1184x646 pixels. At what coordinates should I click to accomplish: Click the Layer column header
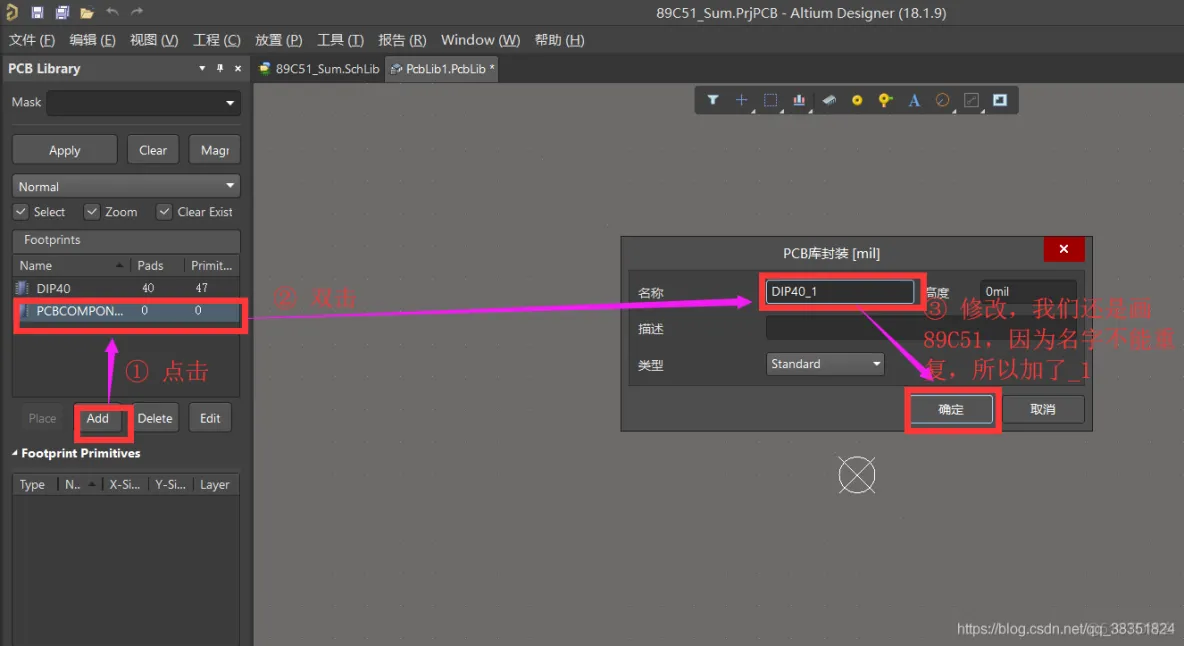point(216,484)
